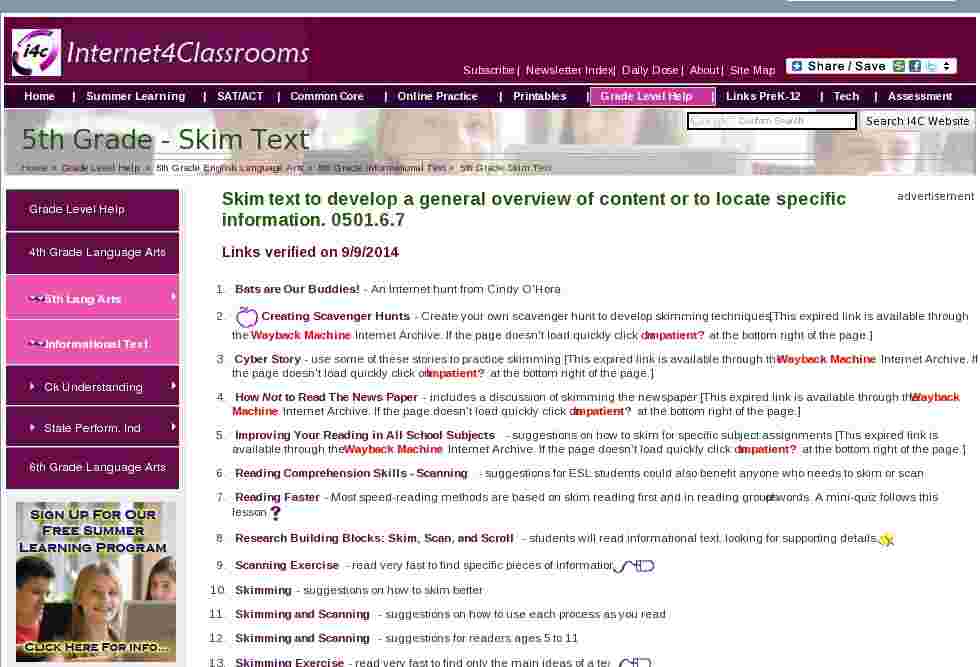
Task: Open How Not to Read The News Paper
Action: point(326,398)
